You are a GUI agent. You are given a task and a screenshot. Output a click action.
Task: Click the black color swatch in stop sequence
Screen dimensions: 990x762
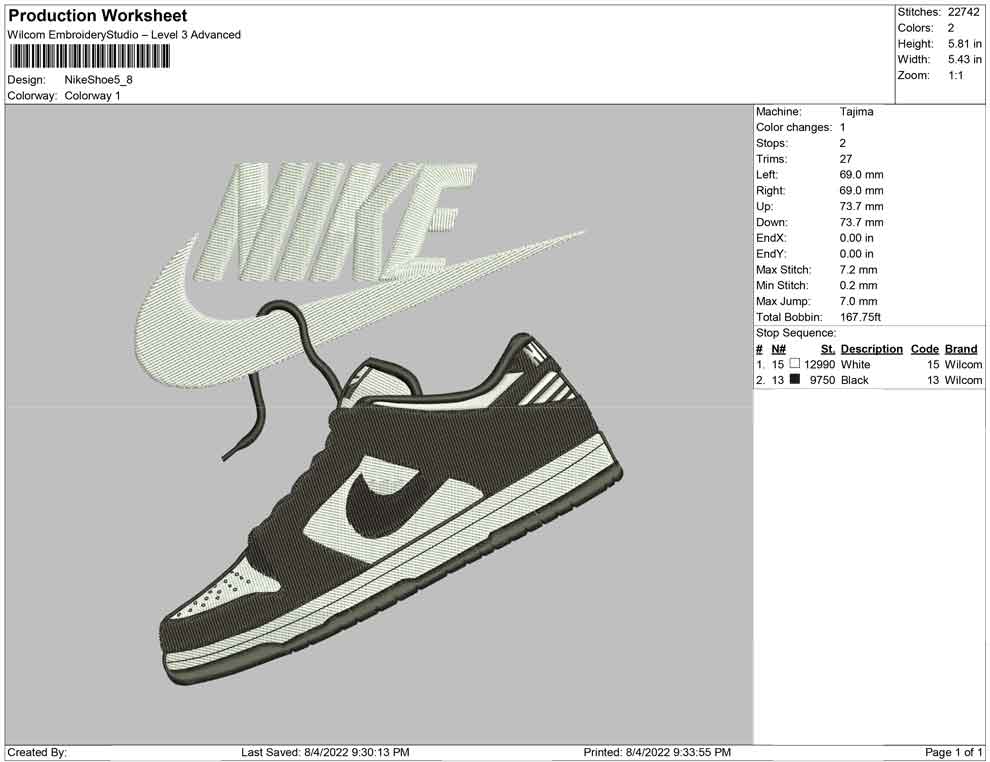795,379
